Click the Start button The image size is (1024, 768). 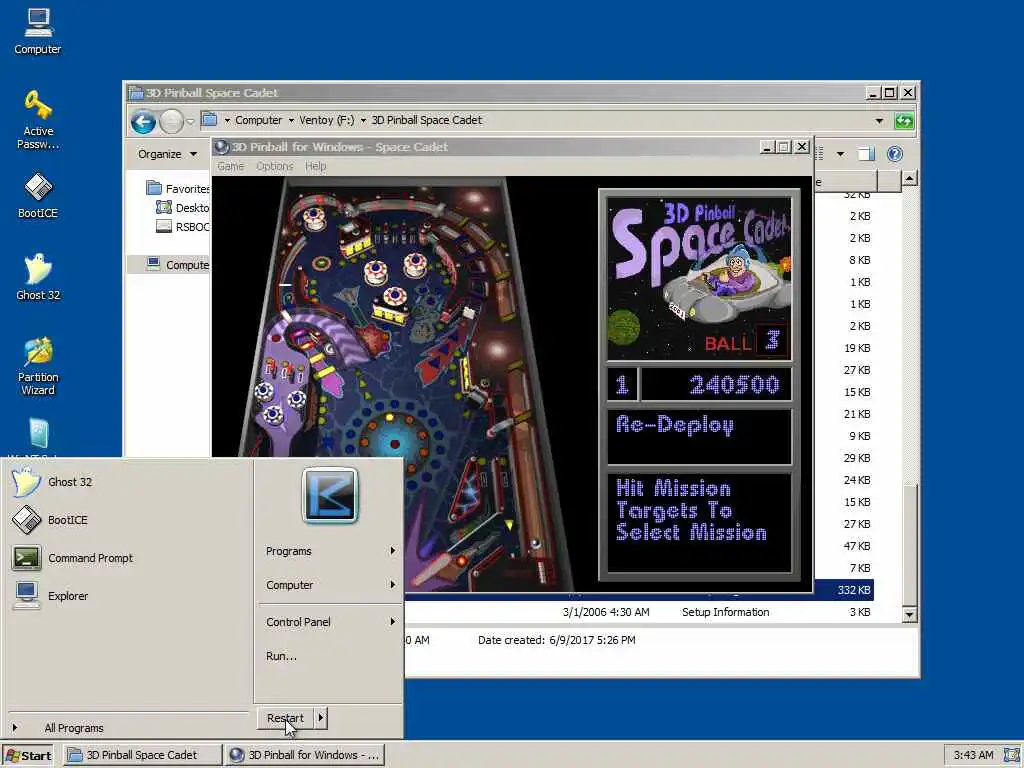29,756
